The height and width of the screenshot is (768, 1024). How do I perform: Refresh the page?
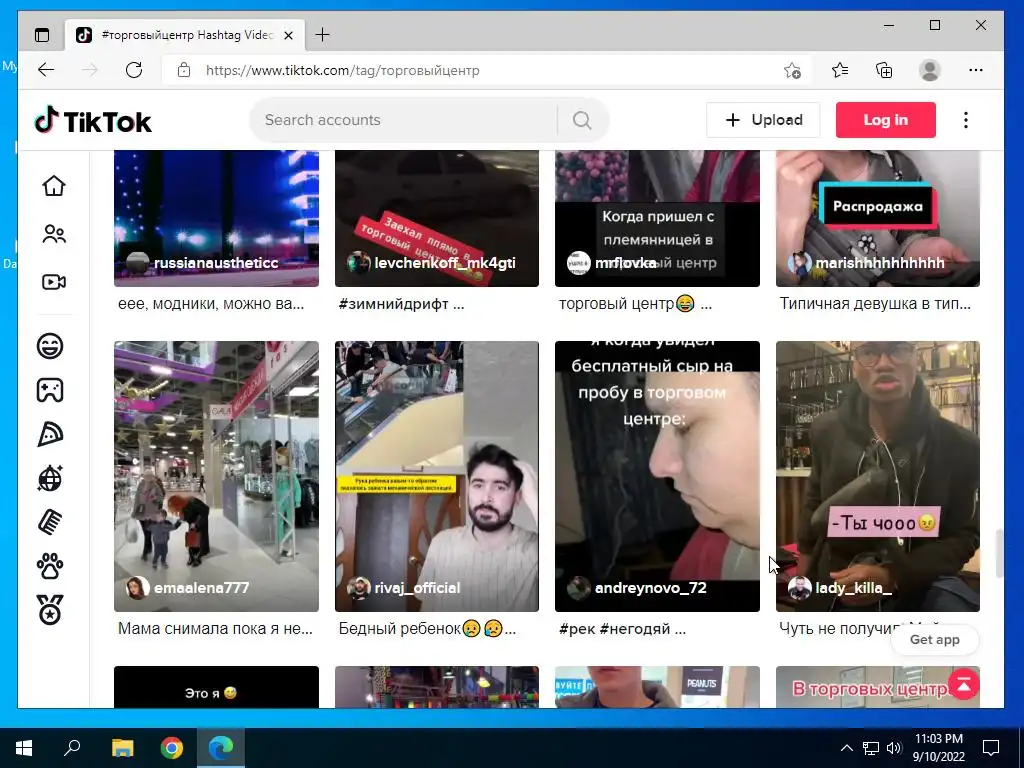point(134,70)
